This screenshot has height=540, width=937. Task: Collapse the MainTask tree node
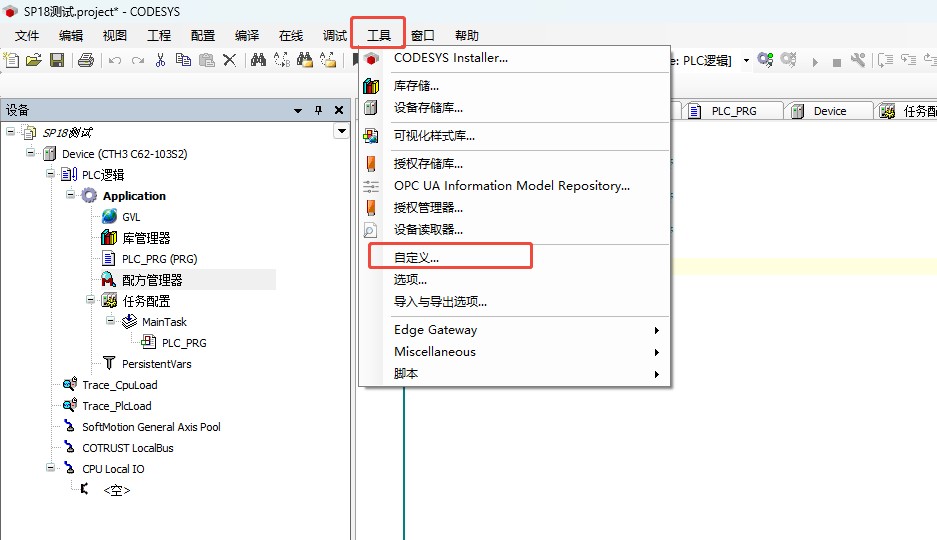click(111, 321)
